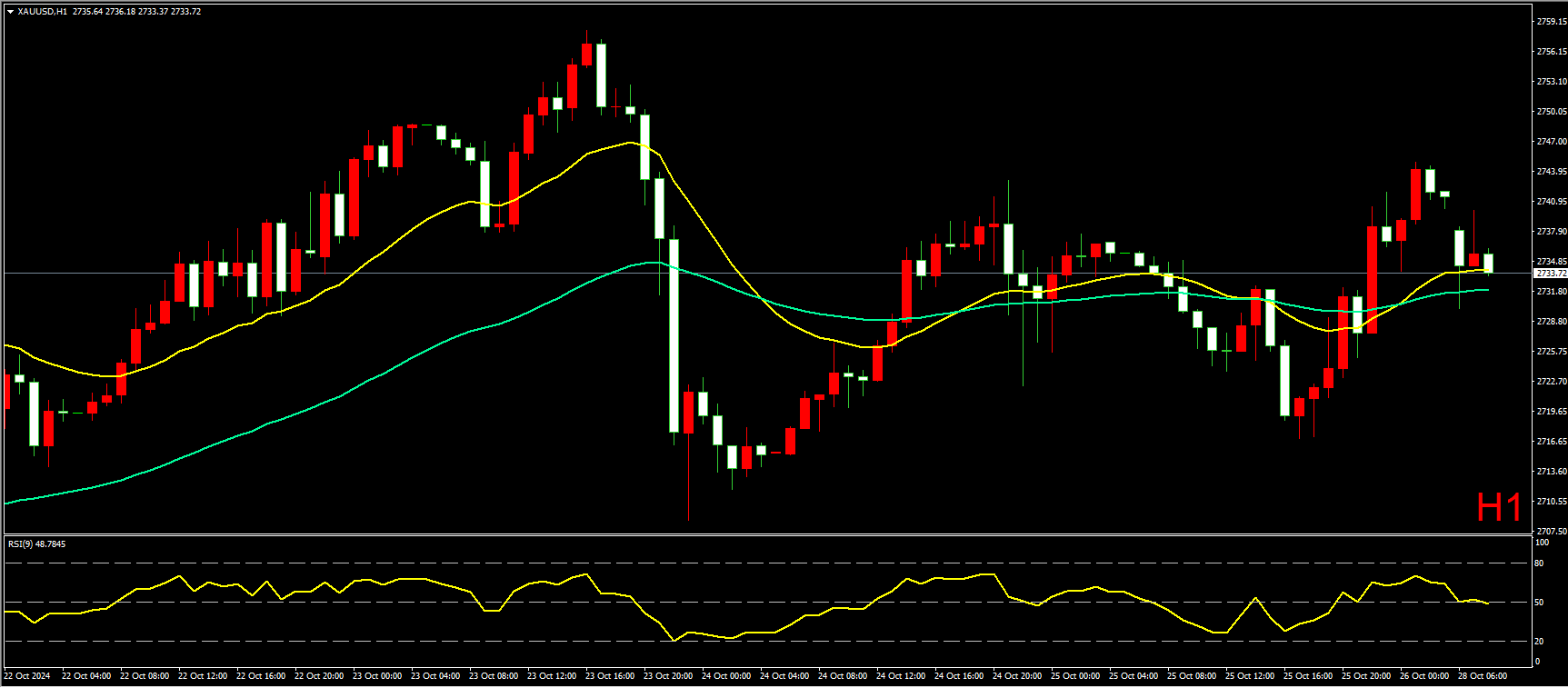Click the 24 Oct 04:00 time label

(x=784, y=676)
